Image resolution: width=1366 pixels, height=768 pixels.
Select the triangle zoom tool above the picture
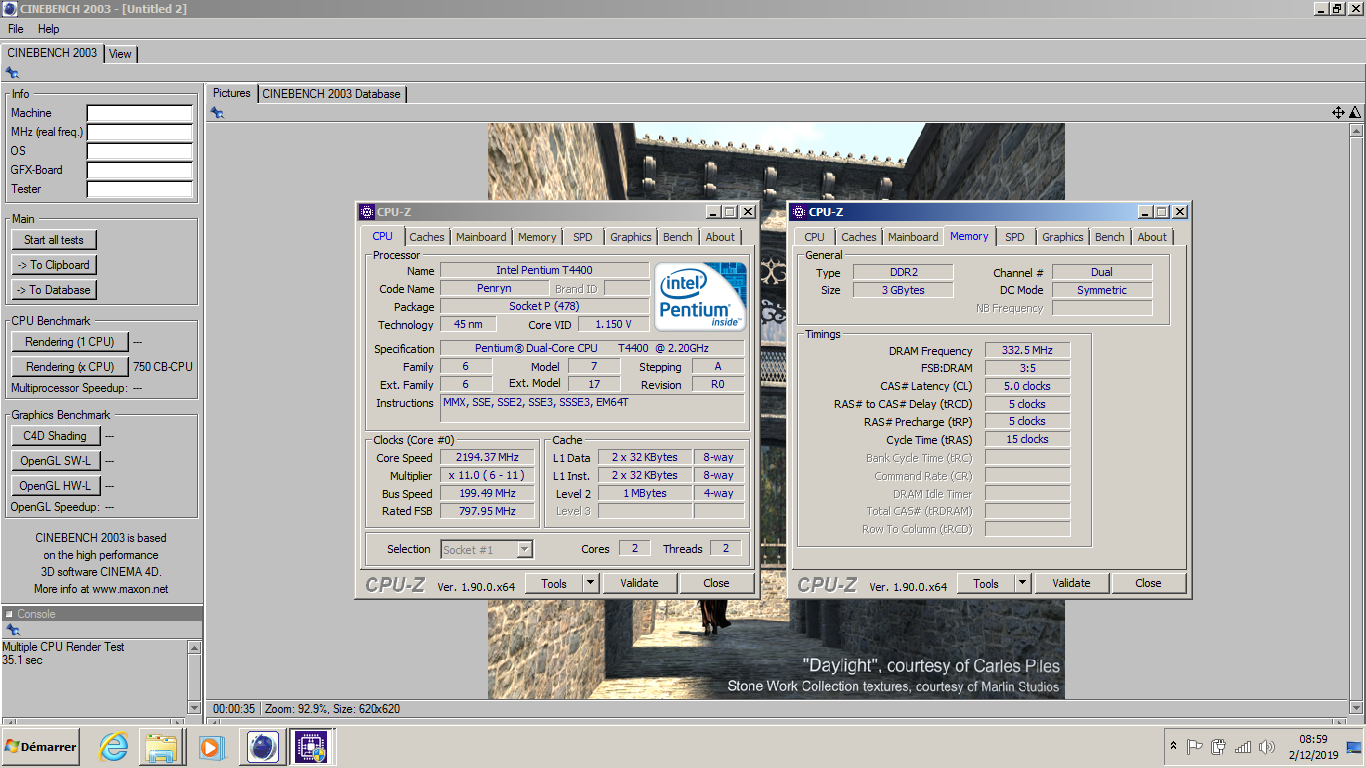coord(1355,112)
